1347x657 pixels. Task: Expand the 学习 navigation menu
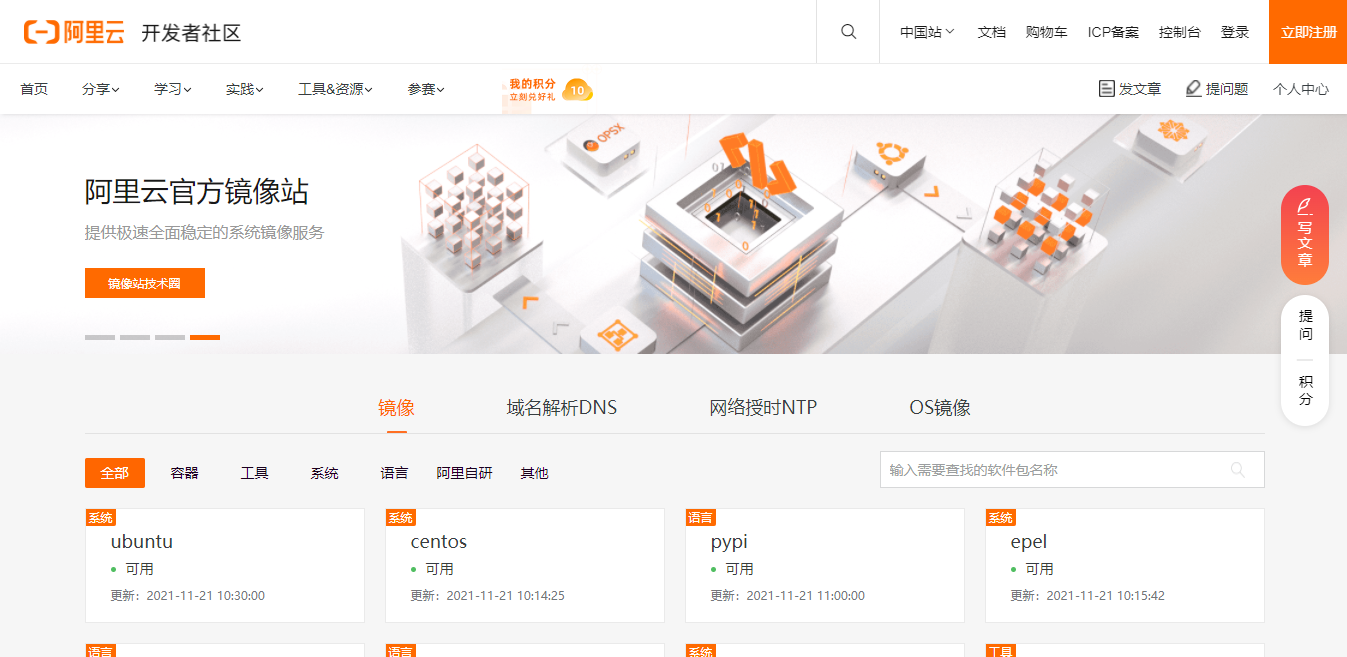pos(171,88)
